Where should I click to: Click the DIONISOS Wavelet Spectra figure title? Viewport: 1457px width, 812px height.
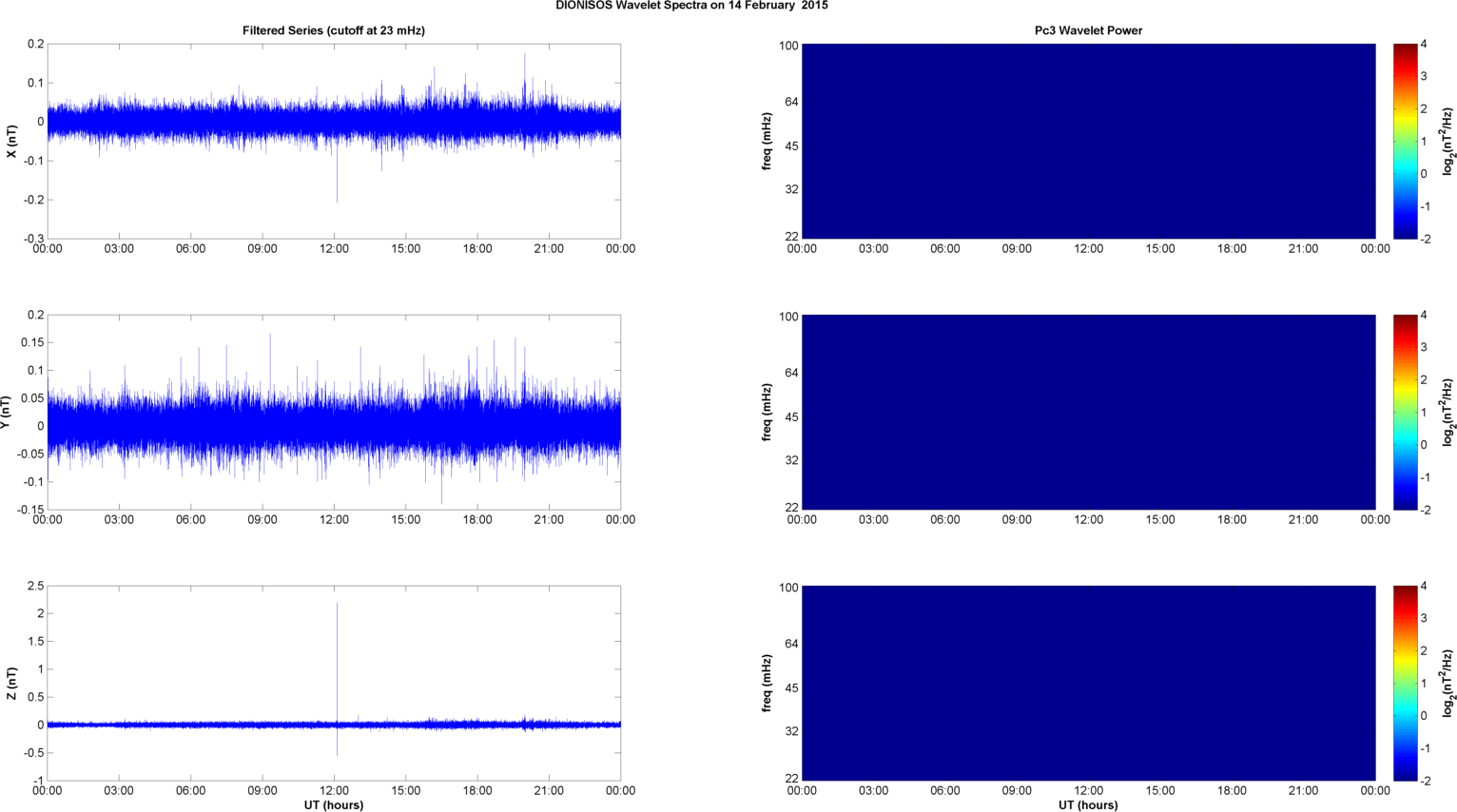point(691,6)
